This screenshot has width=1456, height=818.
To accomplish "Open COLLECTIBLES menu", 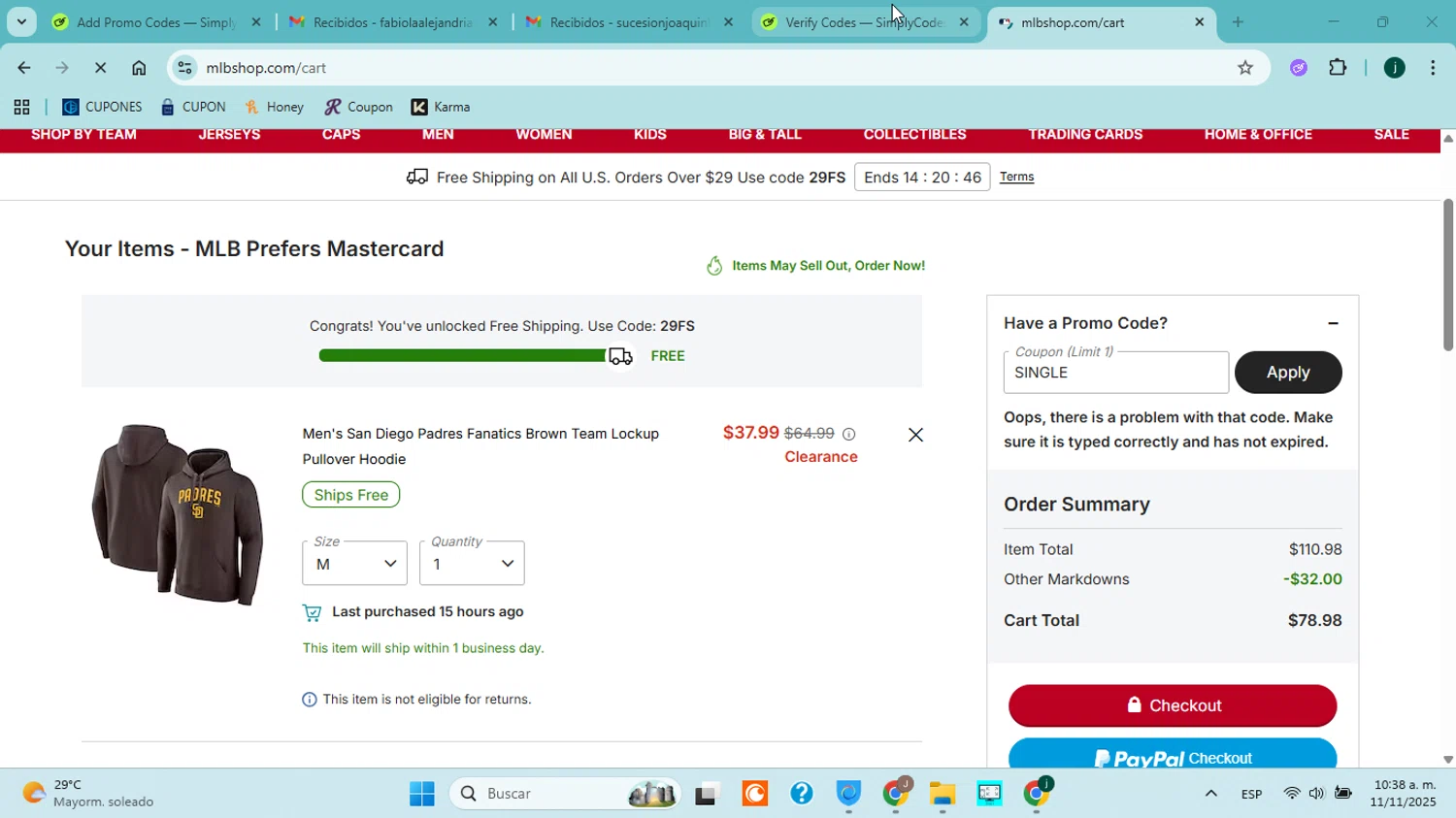I will (x=915, y=135).
